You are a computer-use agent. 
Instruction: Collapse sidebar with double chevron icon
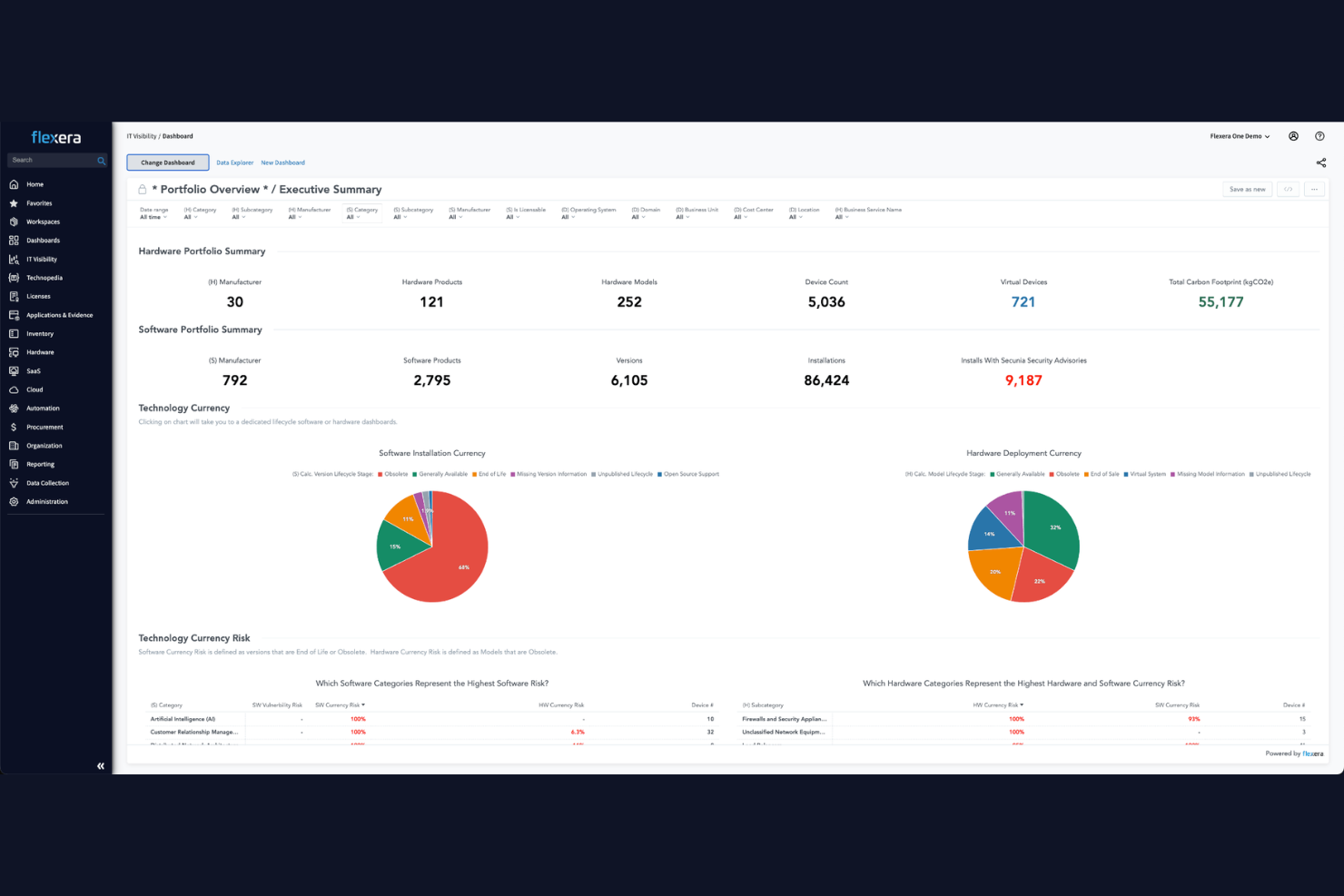[101, 766]
